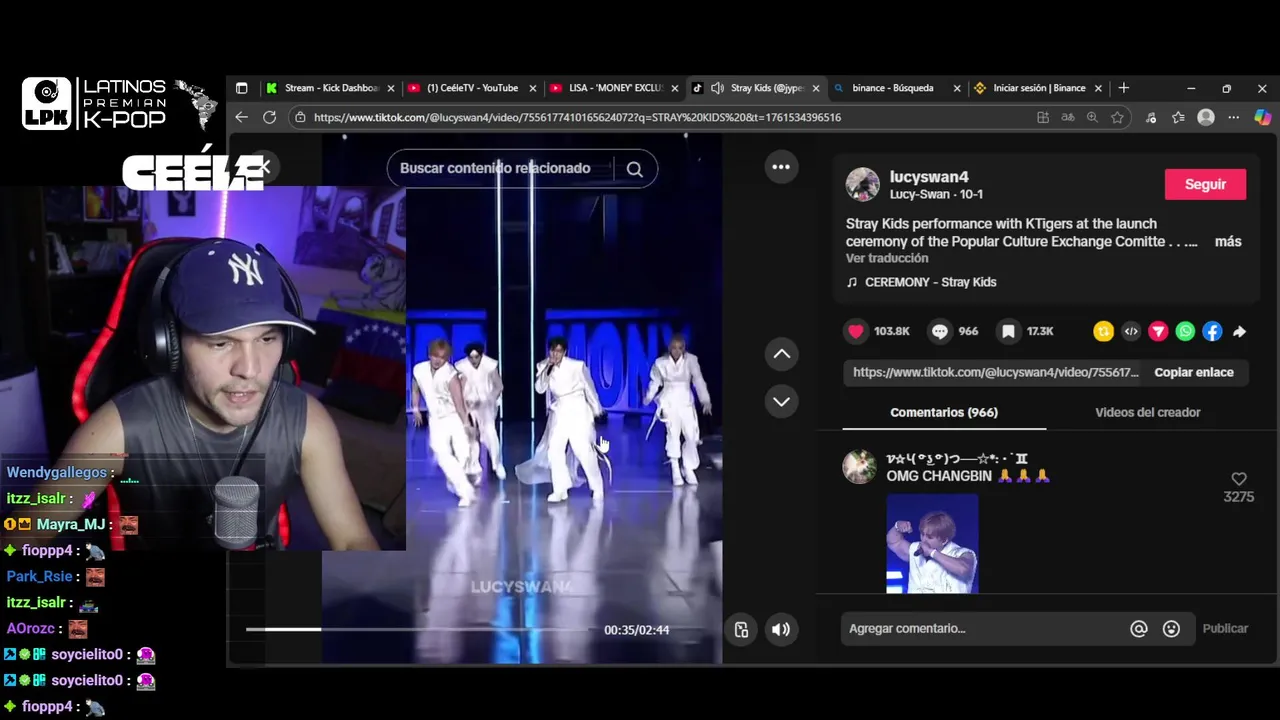
Task: Open the emoji picker in comment box
Action: pyautogui.click(x=1171, y=629)
